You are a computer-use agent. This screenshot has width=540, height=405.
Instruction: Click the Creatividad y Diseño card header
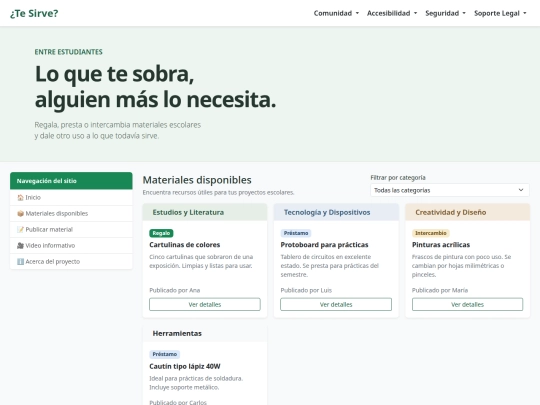467,212
